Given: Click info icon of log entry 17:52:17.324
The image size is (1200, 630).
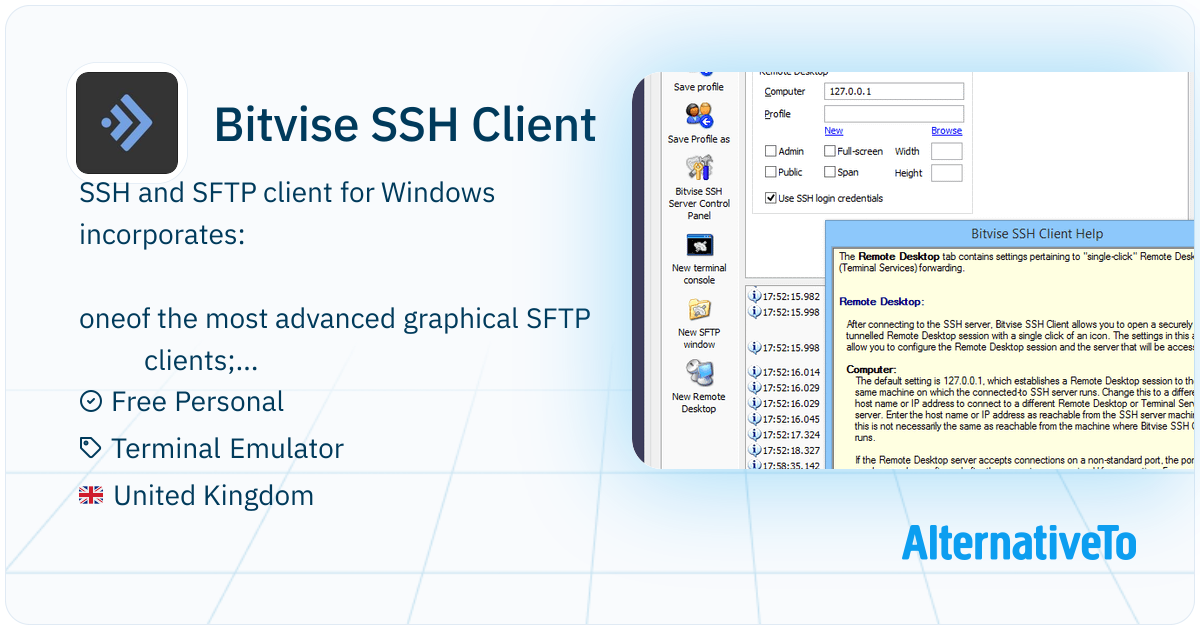Looking at the screenshot, I should [x=755, y=434].
